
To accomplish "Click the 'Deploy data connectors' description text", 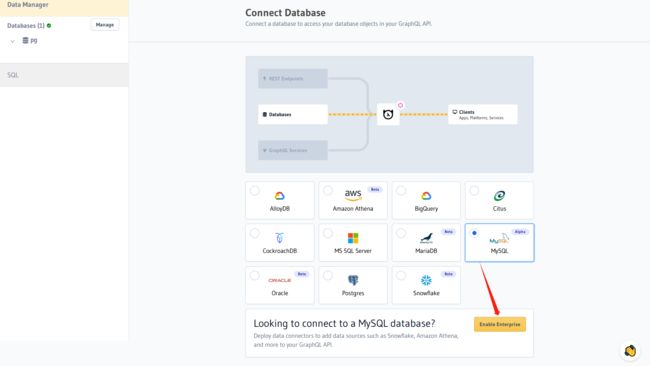I will 356,340.
